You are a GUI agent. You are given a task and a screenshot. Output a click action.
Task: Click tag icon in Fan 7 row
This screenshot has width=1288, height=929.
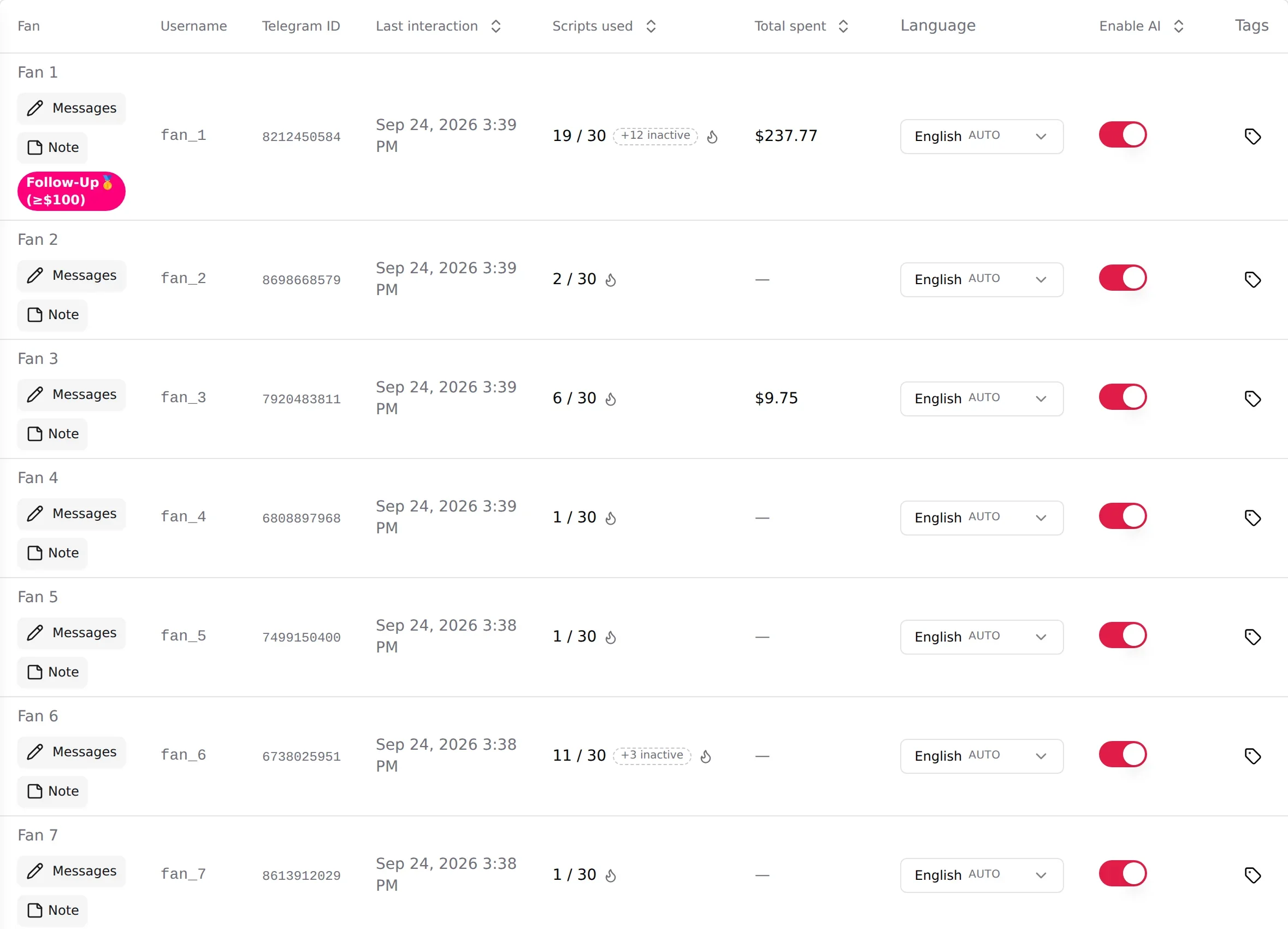click(x=1252, y=874)
